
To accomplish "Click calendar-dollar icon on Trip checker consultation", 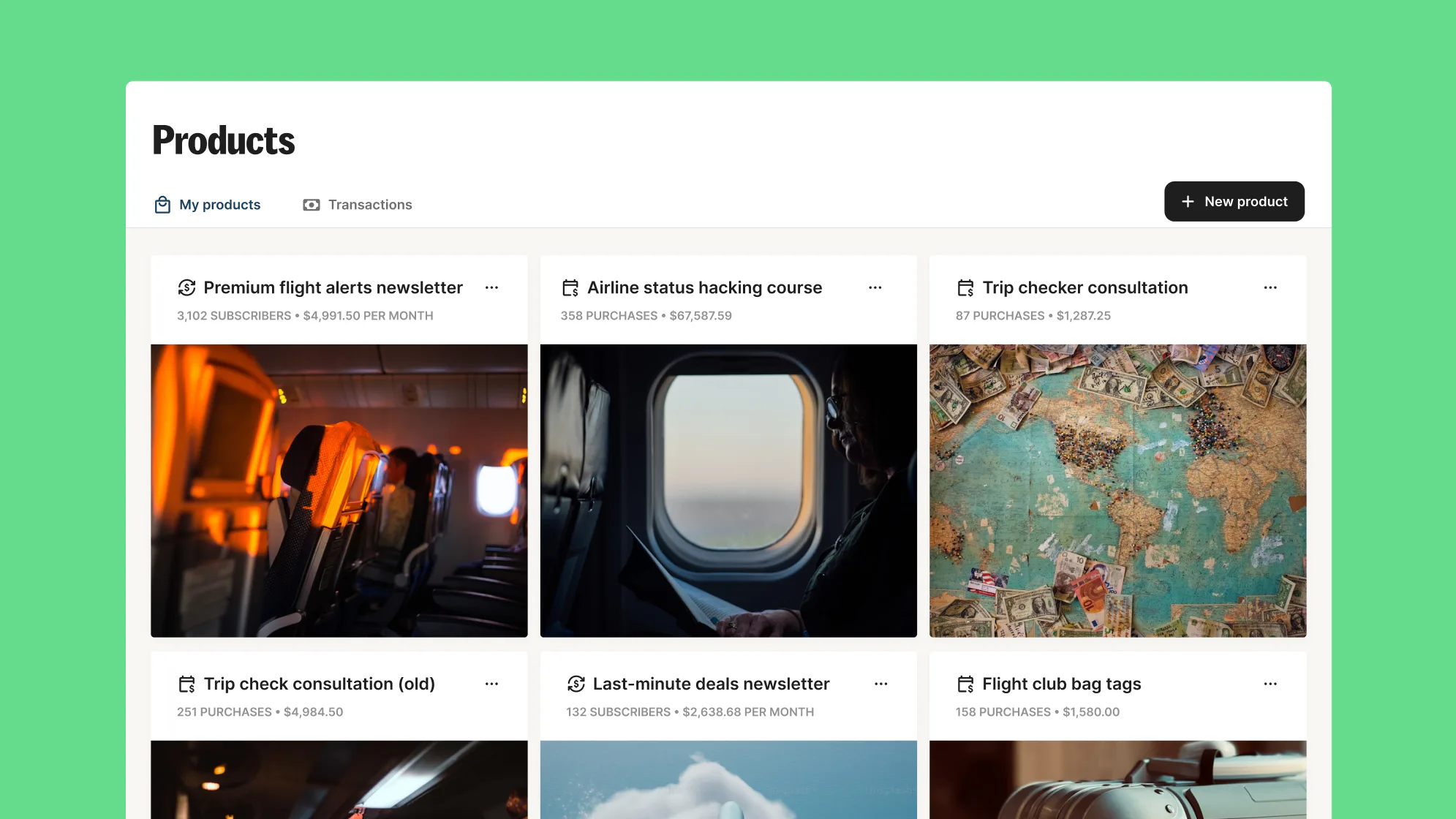I will coord(965,288).
